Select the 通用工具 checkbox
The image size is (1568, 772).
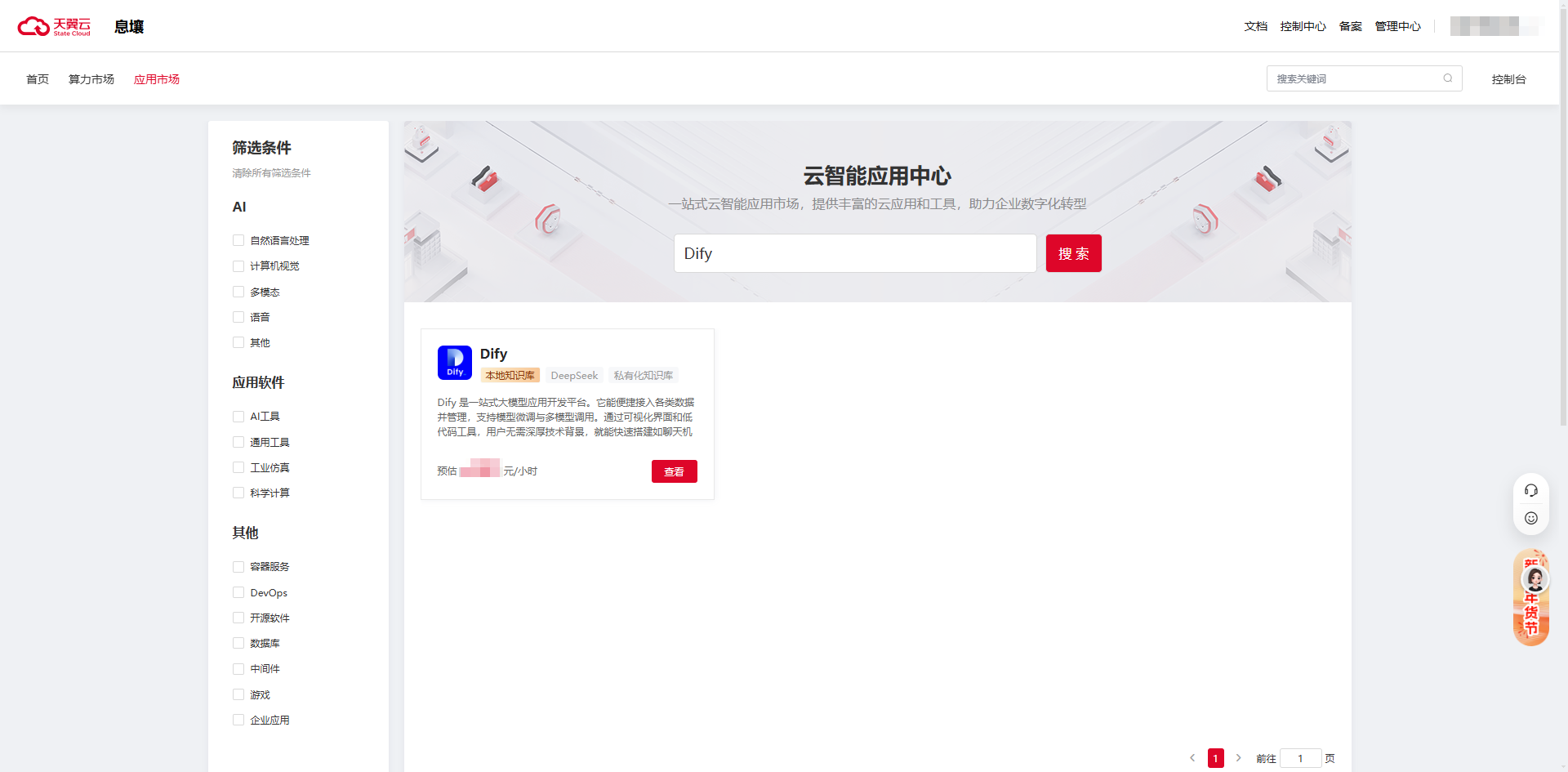coord(238,442)
